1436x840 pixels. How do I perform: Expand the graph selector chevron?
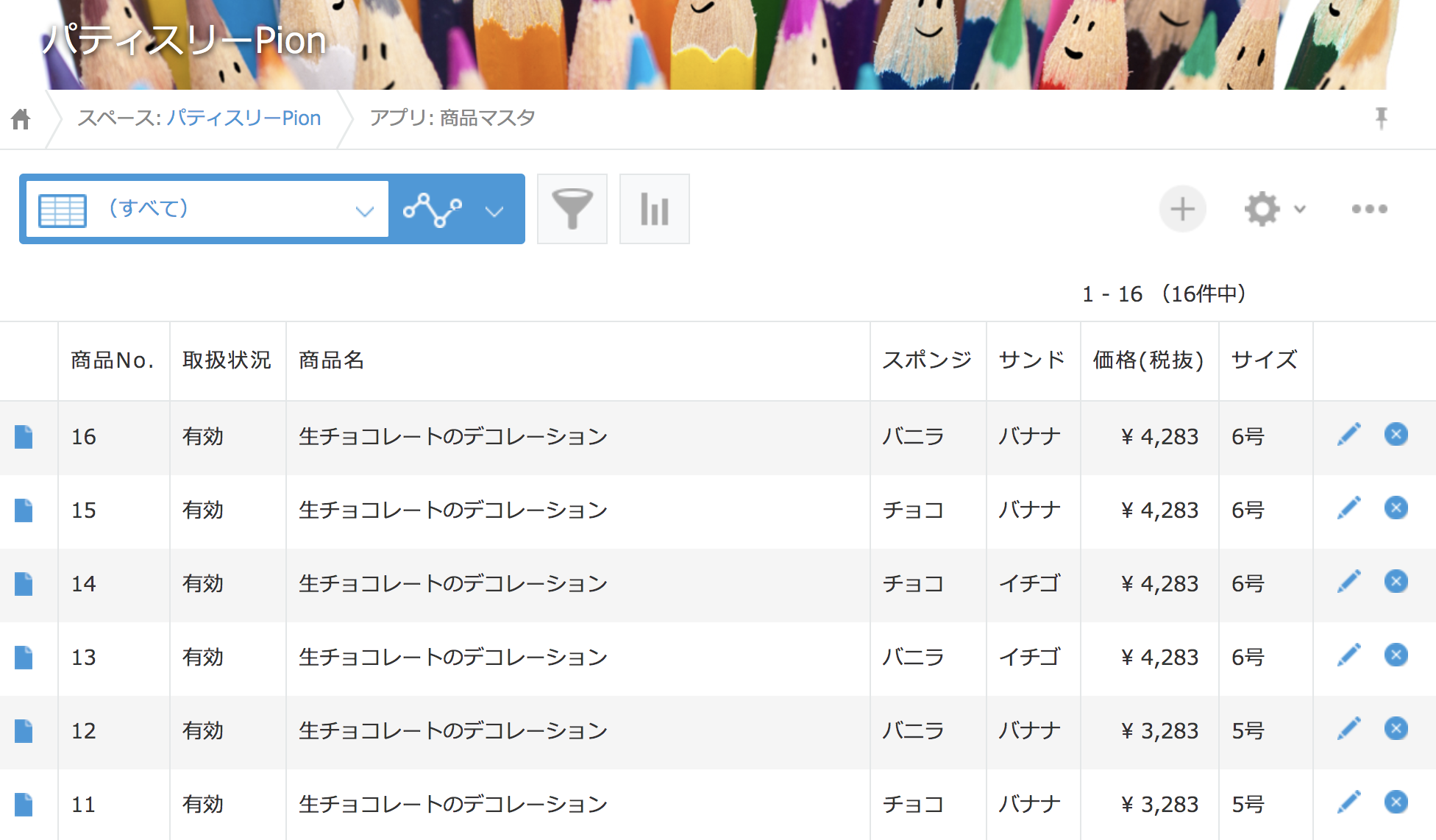(494, 212)
